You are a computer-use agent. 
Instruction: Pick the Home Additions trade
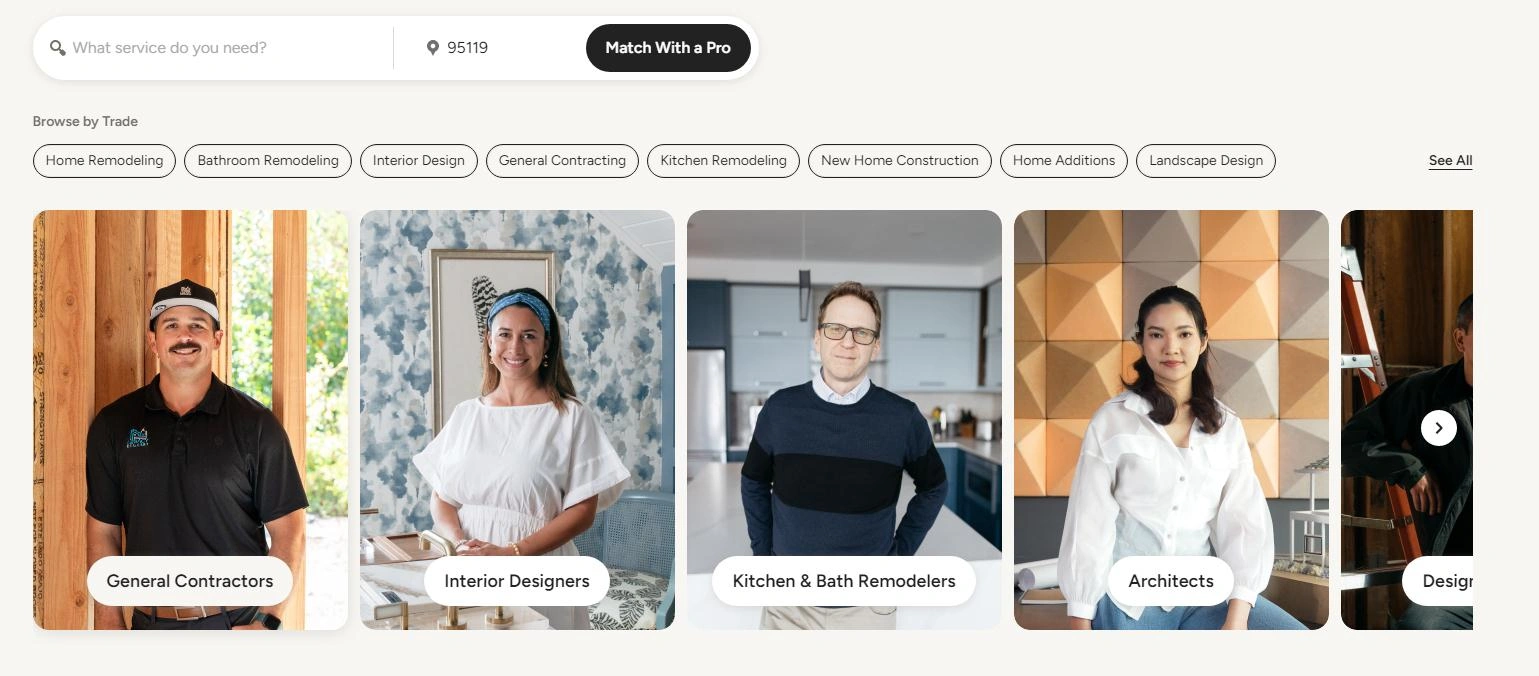click(x=1063, y=160)
